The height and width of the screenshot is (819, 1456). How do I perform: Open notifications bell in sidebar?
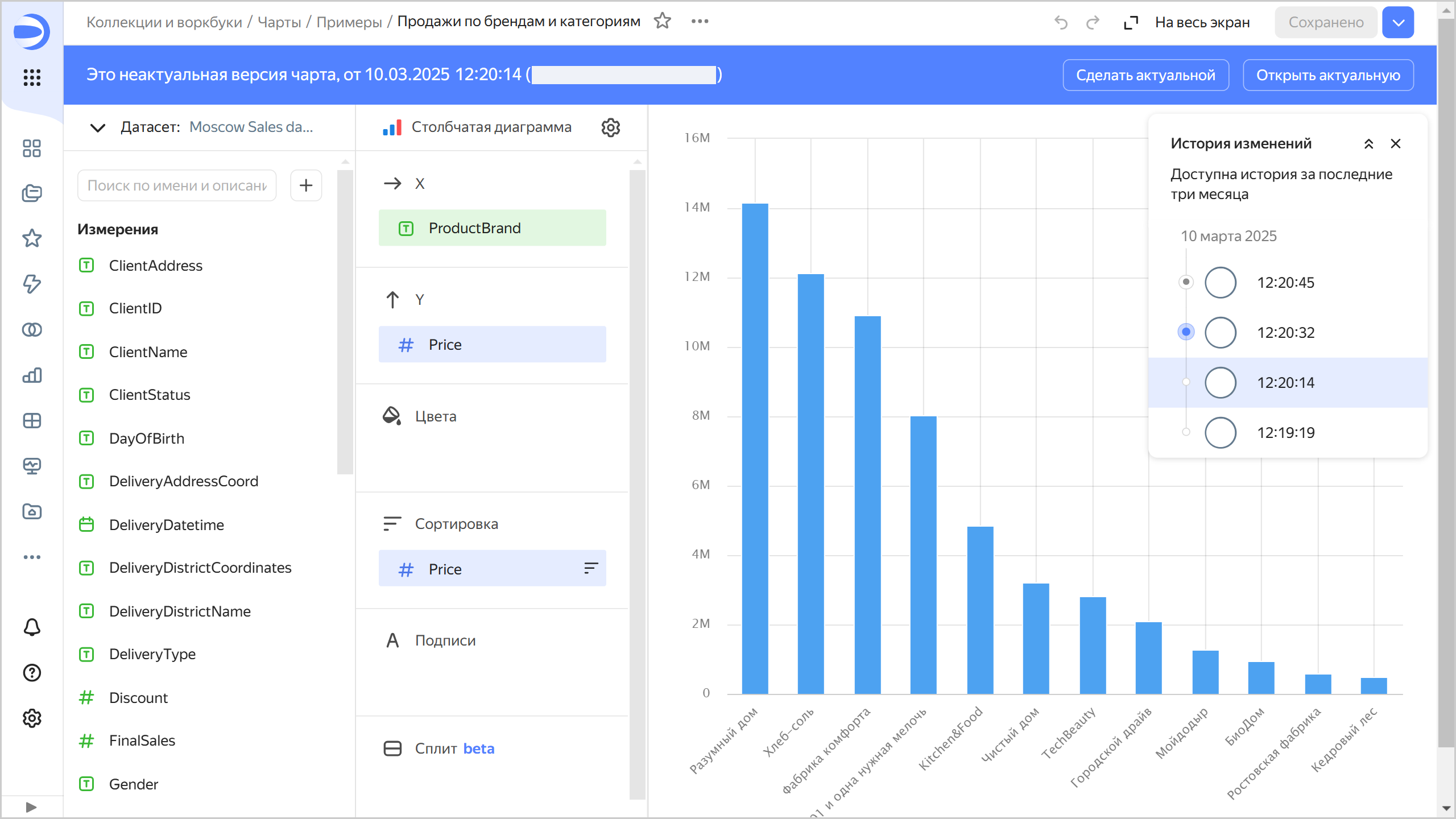point(32,627)
